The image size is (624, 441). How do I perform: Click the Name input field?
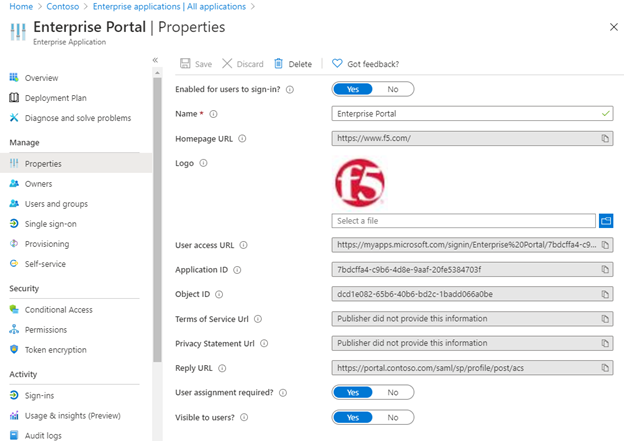tap(472, 113)
